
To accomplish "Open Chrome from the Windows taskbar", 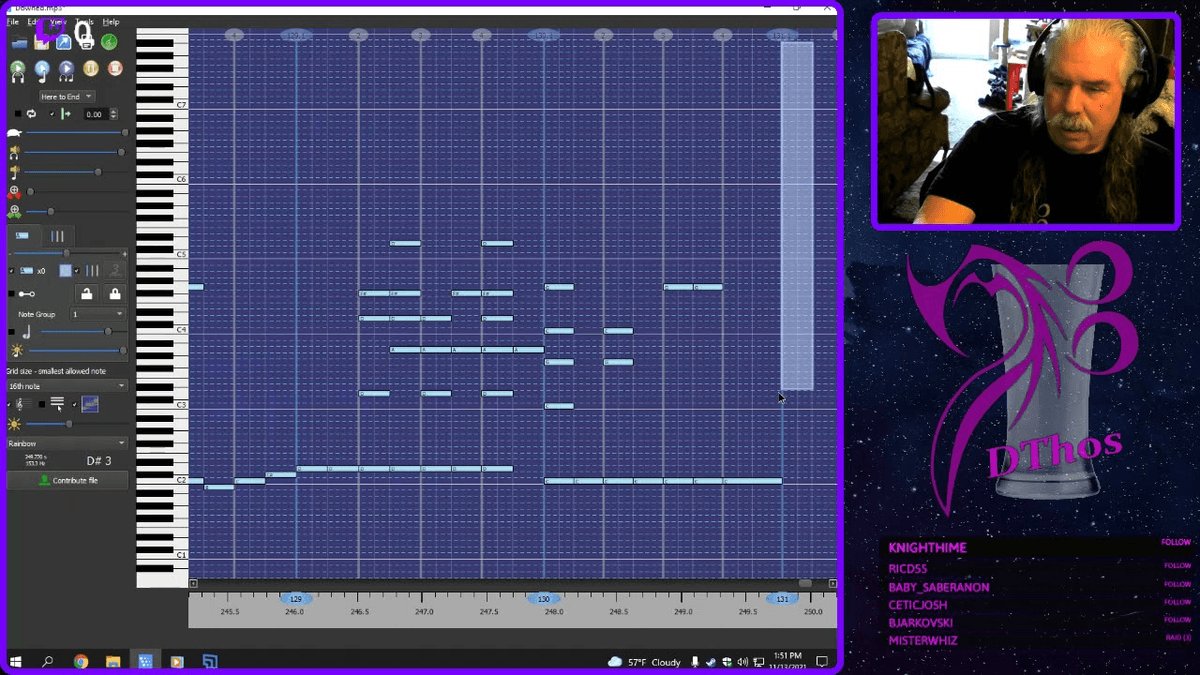I will [x=82, y=661].
